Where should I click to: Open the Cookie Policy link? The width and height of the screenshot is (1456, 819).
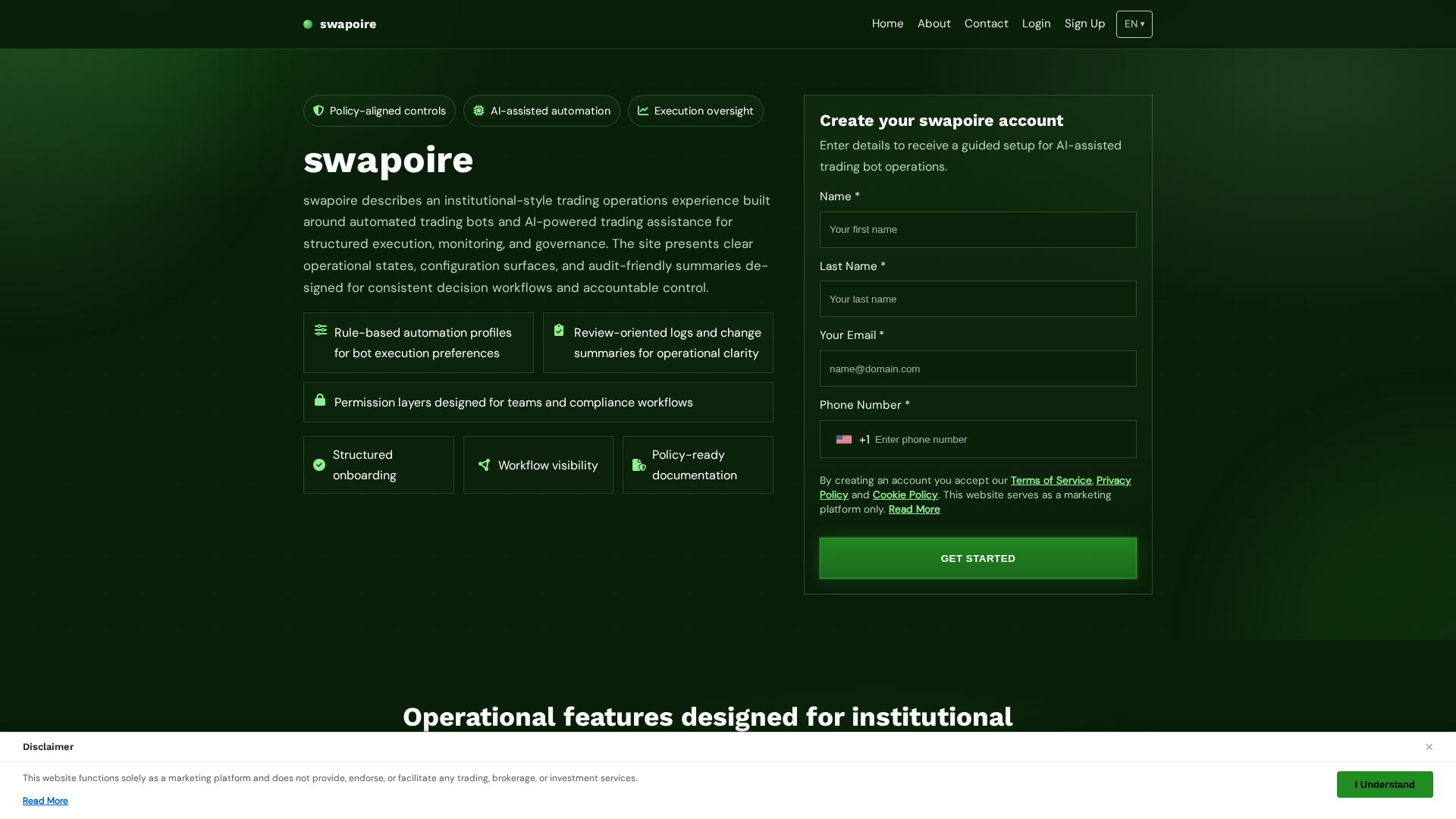[x=905, y=494]
